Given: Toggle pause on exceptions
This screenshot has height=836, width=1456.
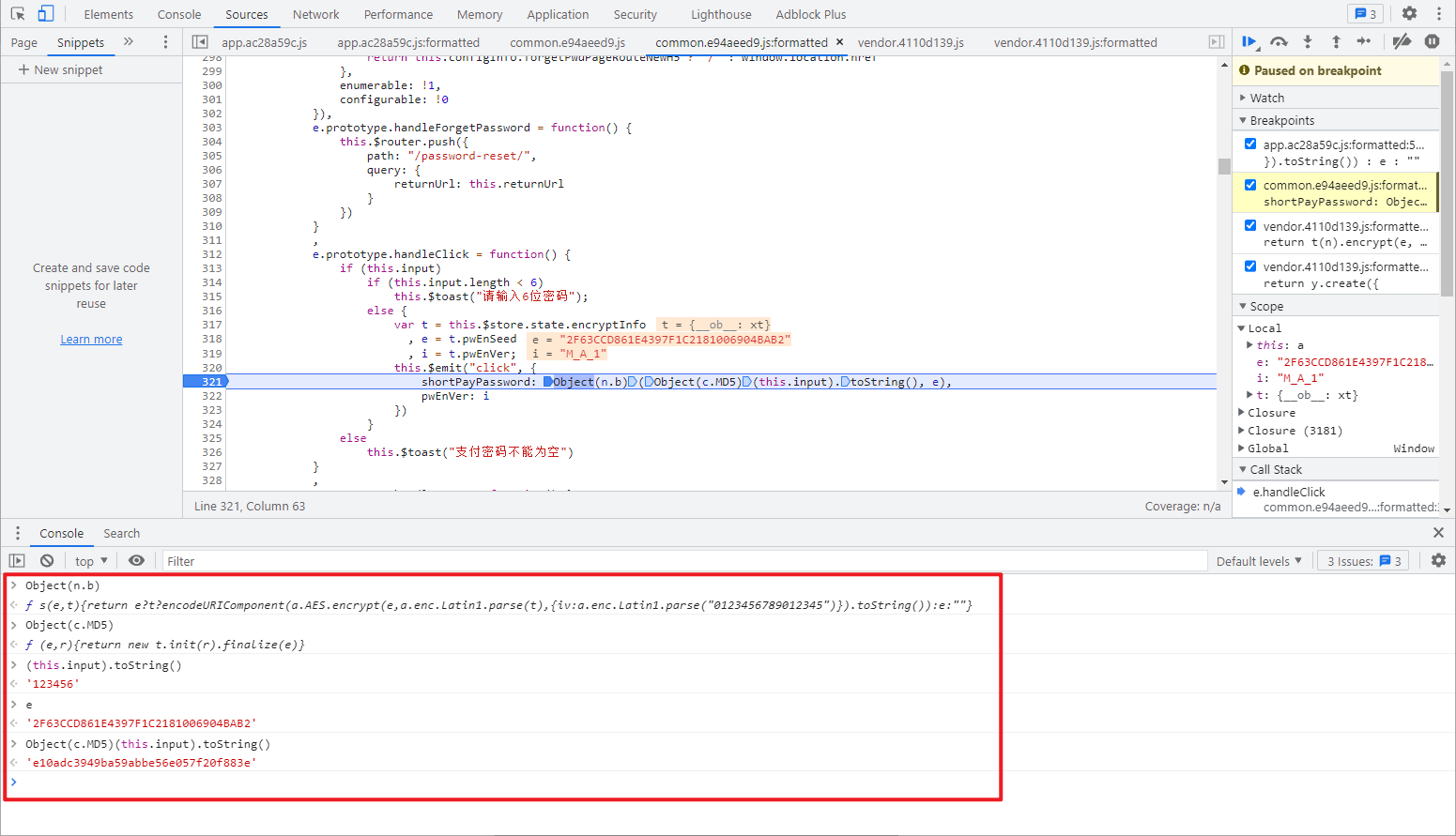Looking at the screenshot, I should [1432, 41].
